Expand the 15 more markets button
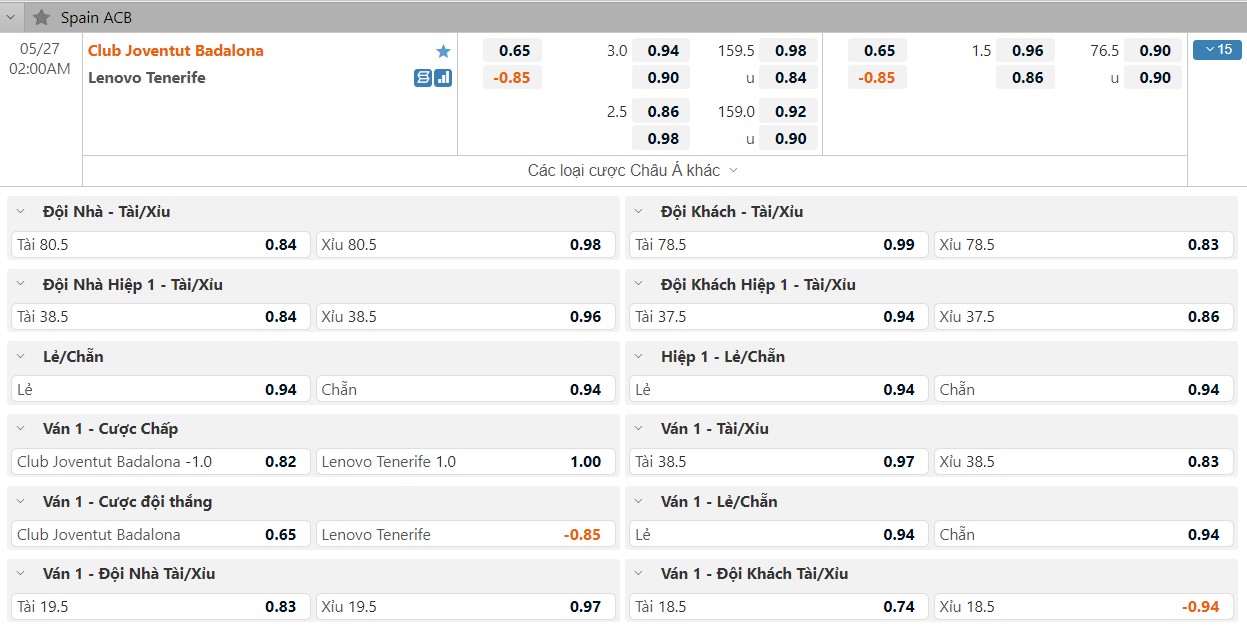The image size is (1247, 630). 1216,50
